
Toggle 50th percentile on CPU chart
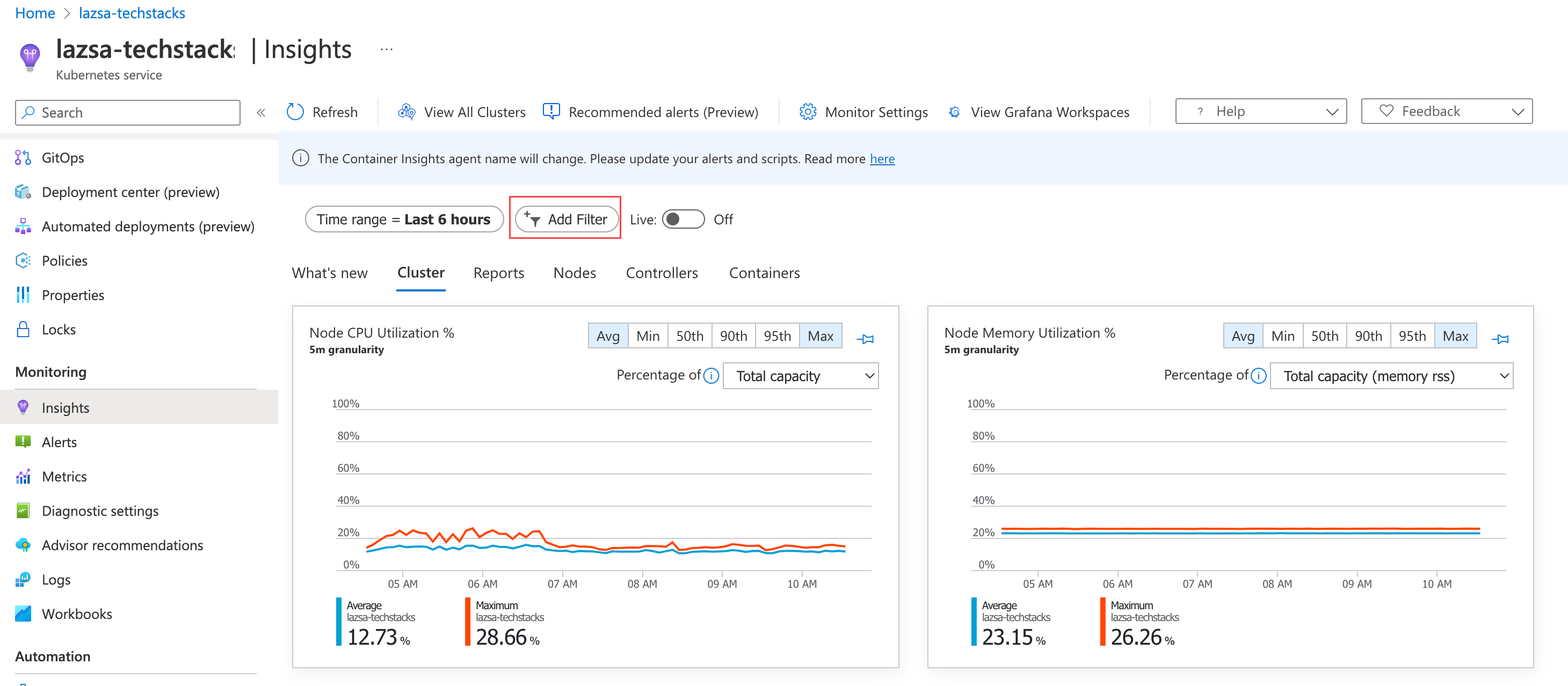pyautogui.click(x=689, y=336)
